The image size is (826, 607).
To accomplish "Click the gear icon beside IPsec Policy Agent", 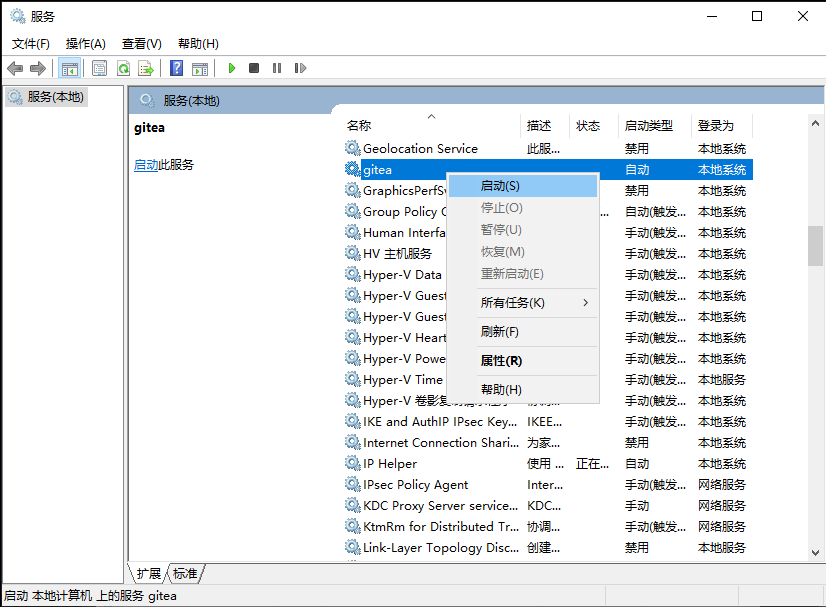I will [352, 484].
